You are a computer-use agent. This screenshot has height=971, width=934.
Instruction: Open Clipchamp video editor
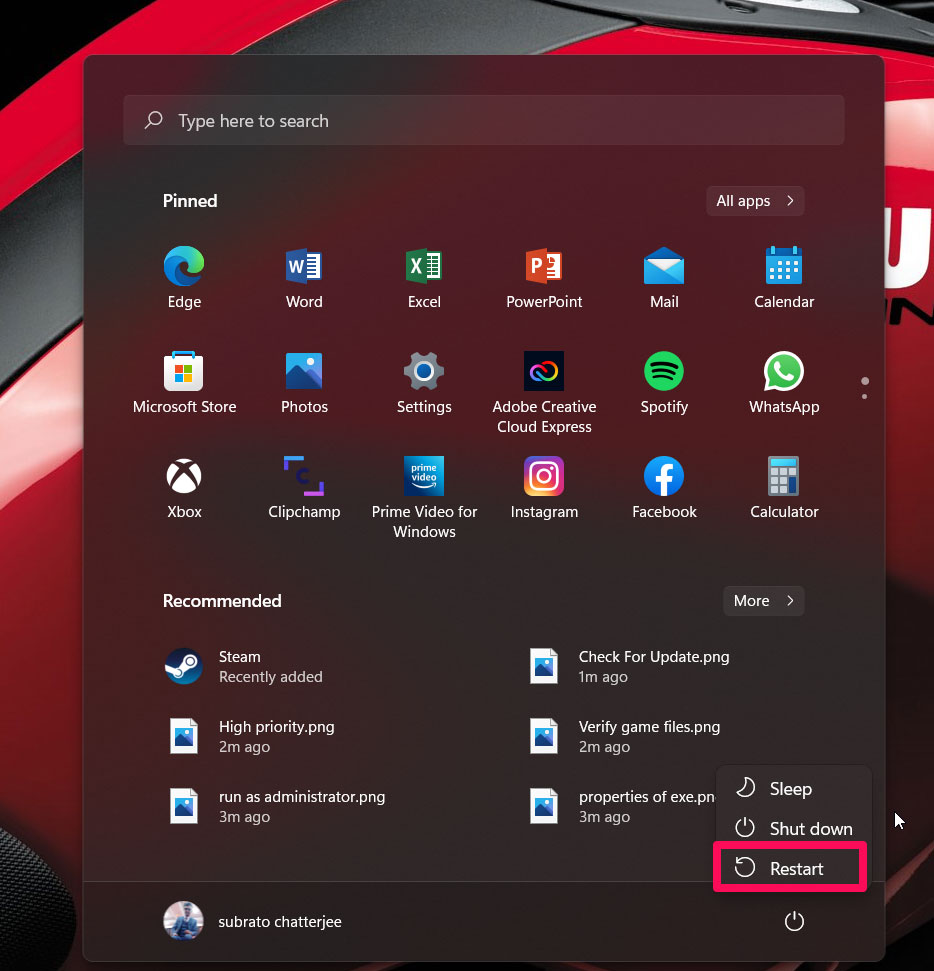[x=304, y=488]
